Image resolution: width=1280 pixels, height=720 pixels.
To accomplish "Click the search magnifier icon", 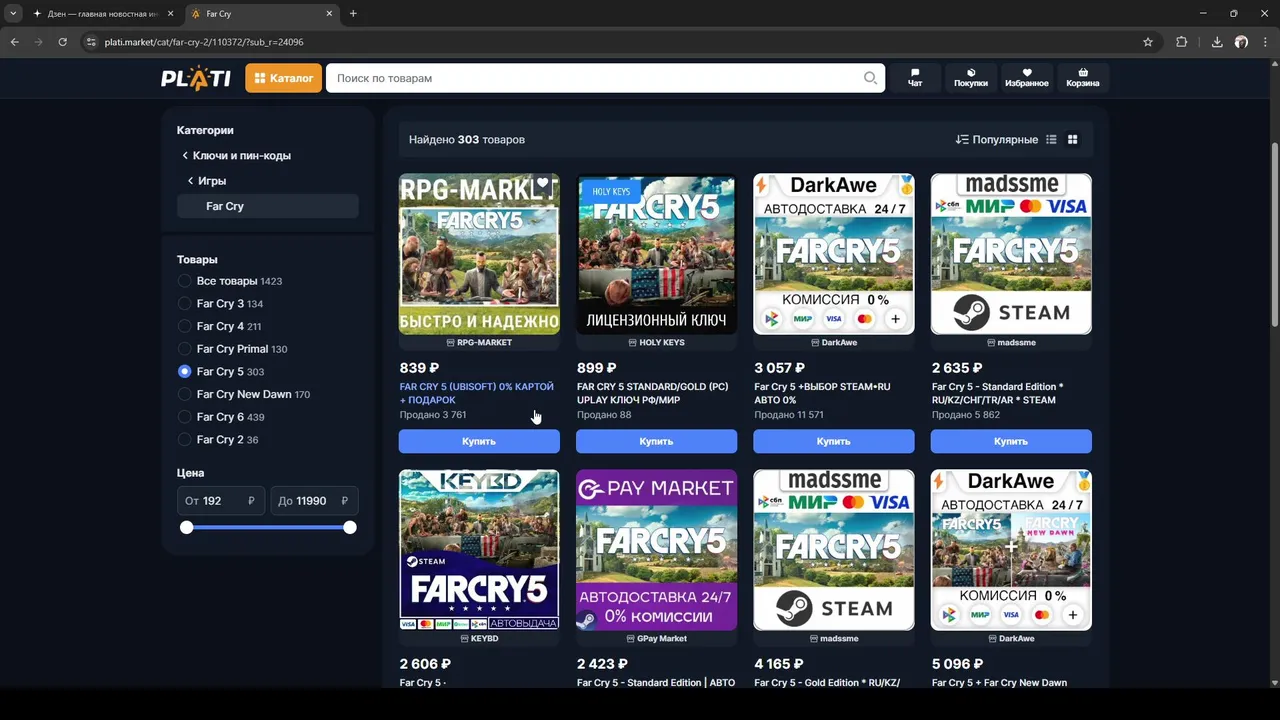I will pyautogui.click(x=871, y=78).
